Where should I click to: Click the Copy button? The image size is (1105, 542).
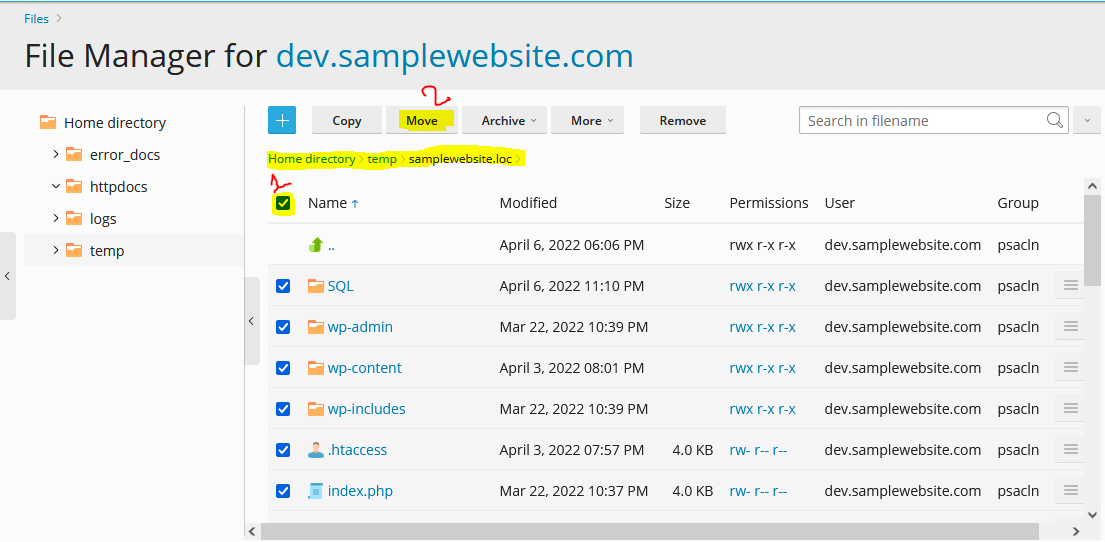(x=347, y=121)
